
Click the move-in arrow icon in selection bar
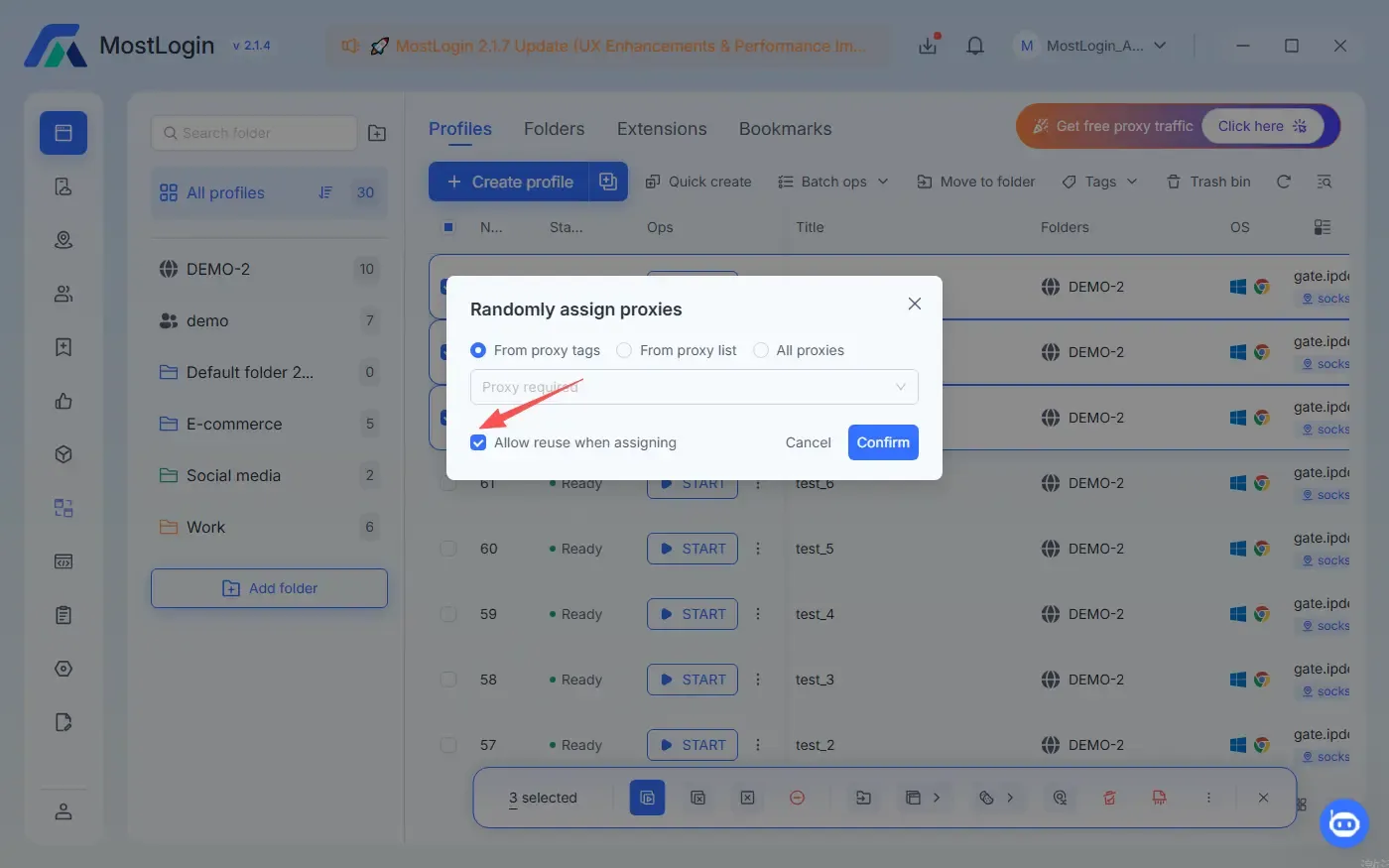tap(863, 798)
